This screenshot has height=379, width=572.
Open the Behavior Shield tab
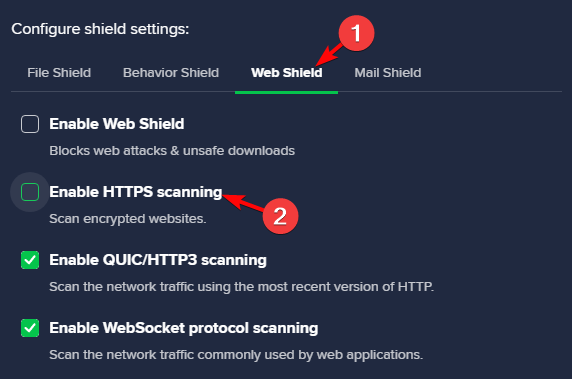(171, 73)
